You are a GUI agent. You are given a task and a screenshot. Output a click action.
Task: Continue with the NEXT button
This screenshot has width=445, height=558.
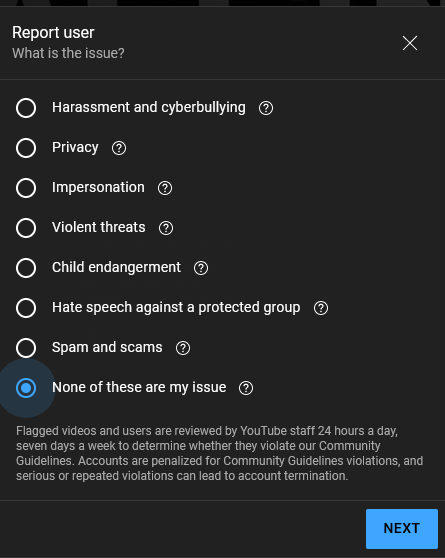[x=402, y=528]
